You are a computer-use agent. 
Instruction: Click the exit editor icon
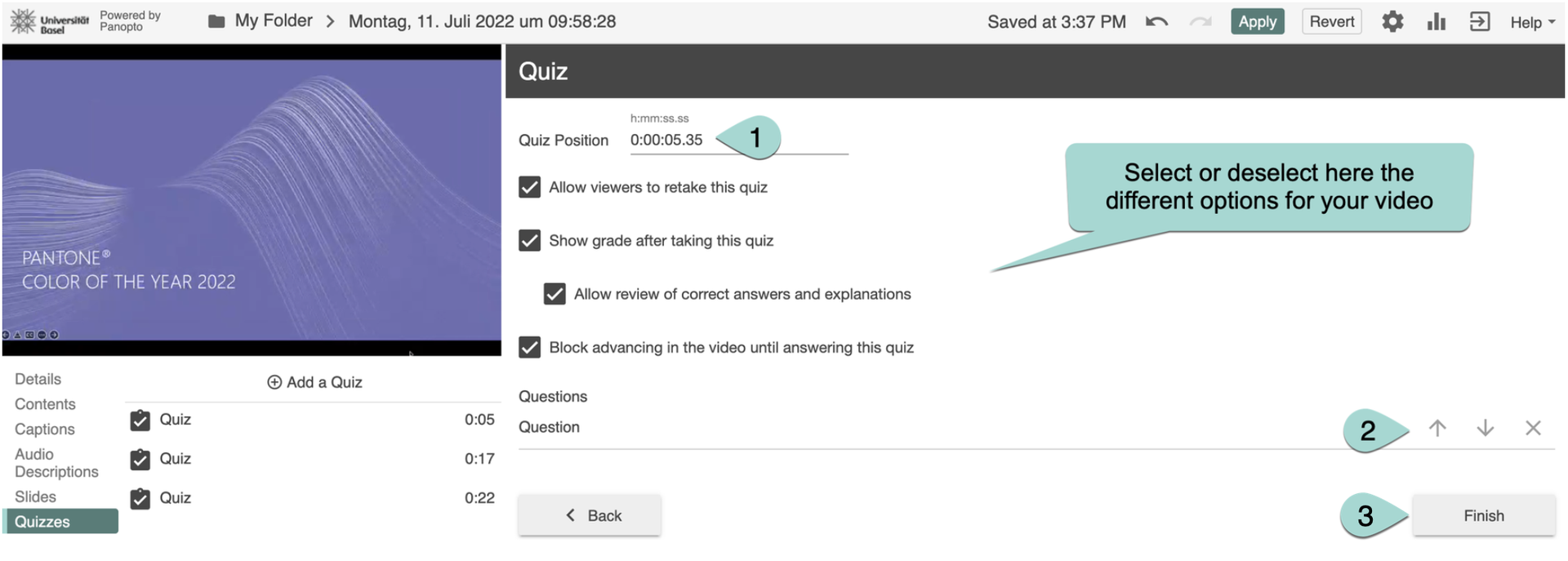(1480, 22)
